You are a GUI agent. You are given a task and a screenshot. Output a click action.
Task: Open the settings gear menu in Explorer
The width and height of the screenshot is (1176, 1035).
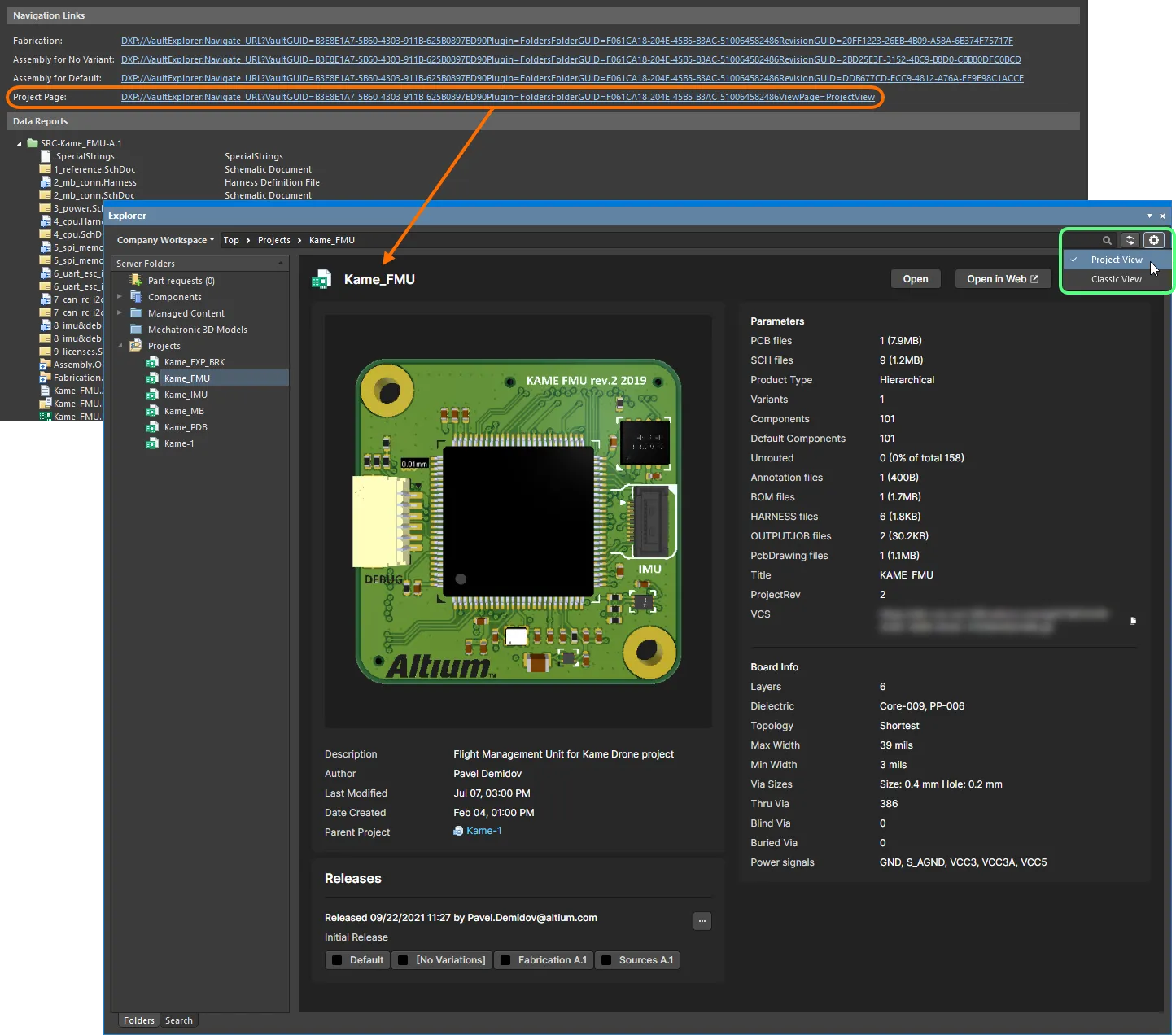1154,240
